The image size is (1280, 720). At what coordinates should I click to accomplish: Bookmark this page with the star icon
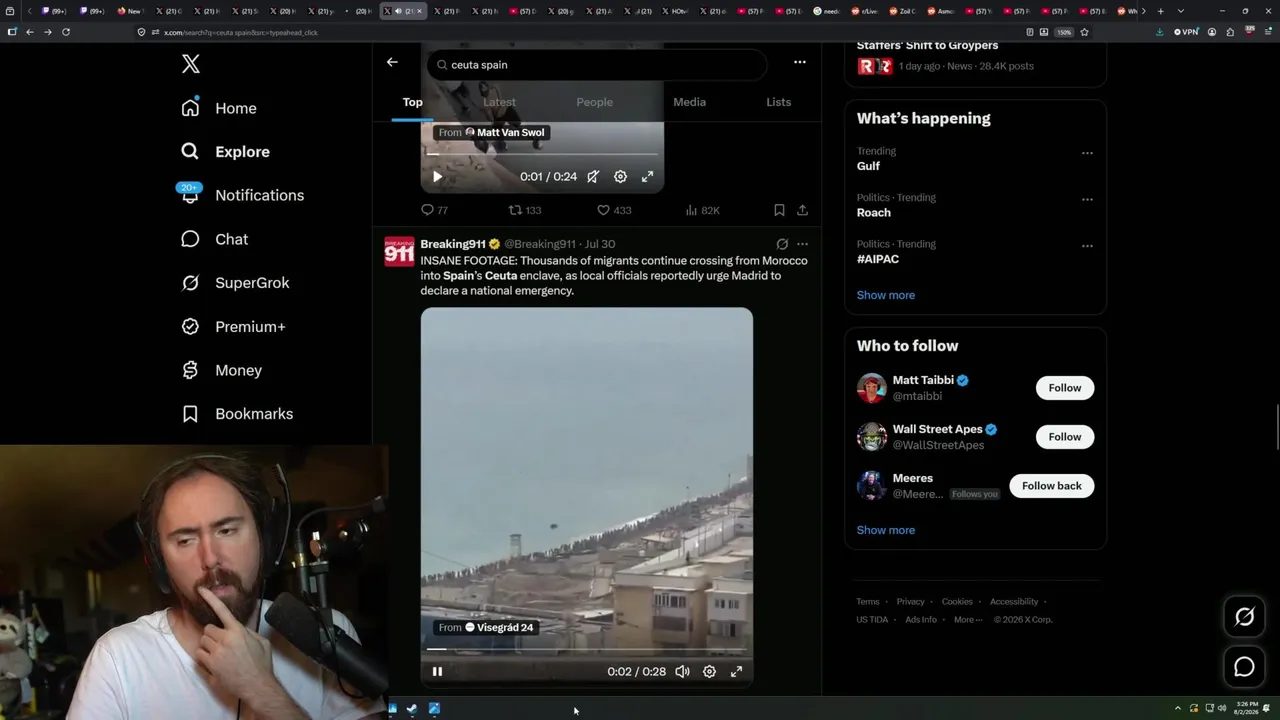1084,32
